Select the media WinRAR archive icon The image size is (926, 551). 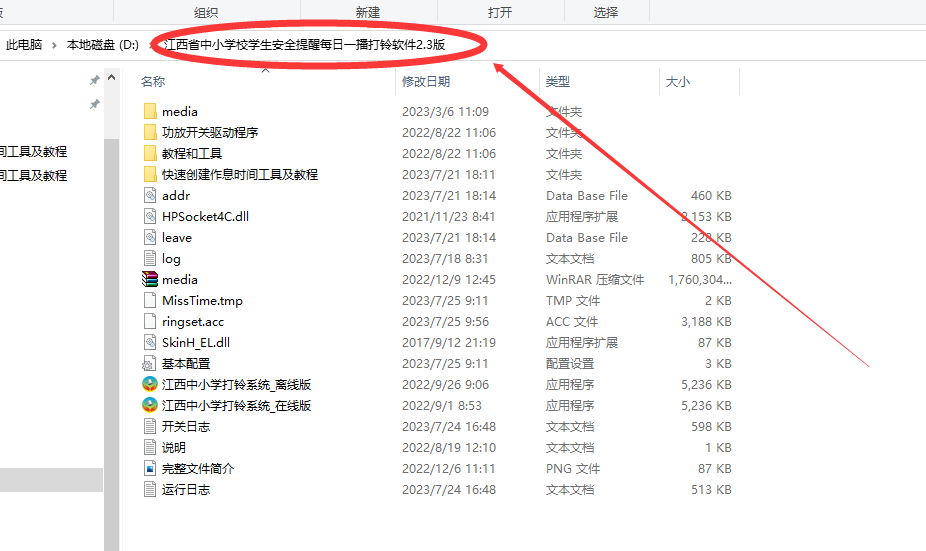tap(150, 279)
